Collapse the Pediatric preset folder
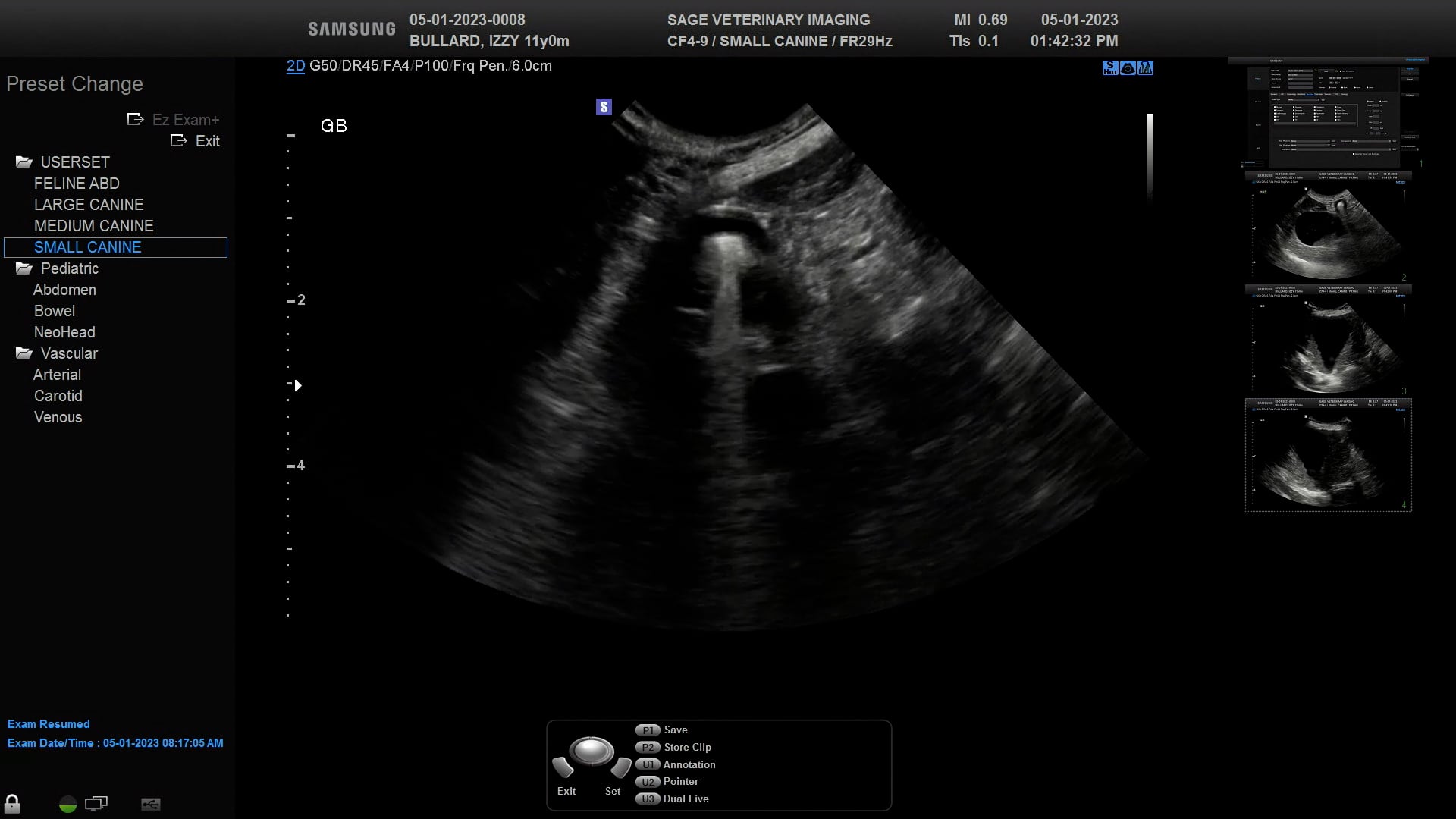The width and height of the screenshot is (1456, 819). point(24,268)
